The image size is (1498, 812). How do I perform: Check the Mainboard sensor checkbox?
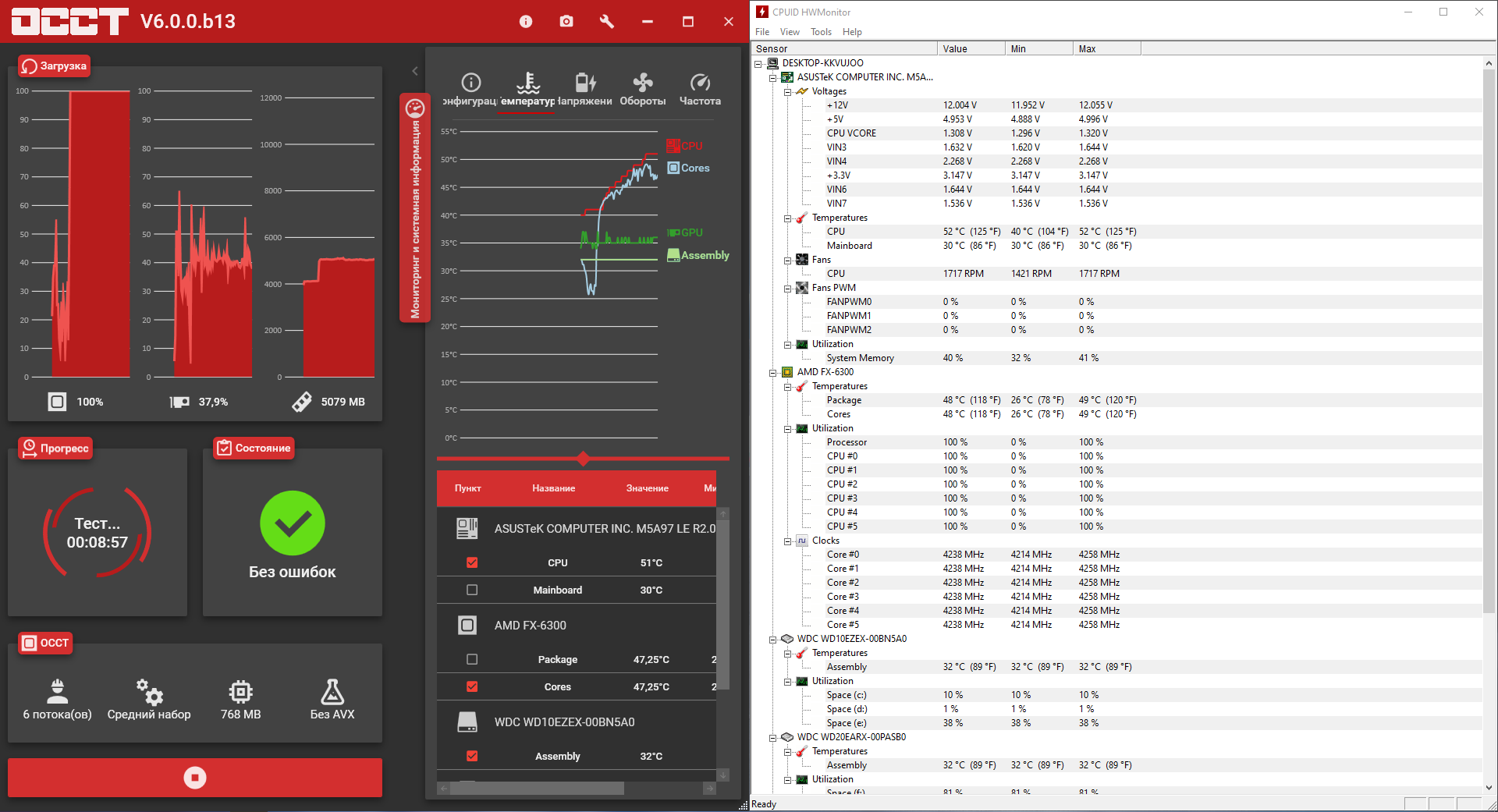tap(472, 590)
